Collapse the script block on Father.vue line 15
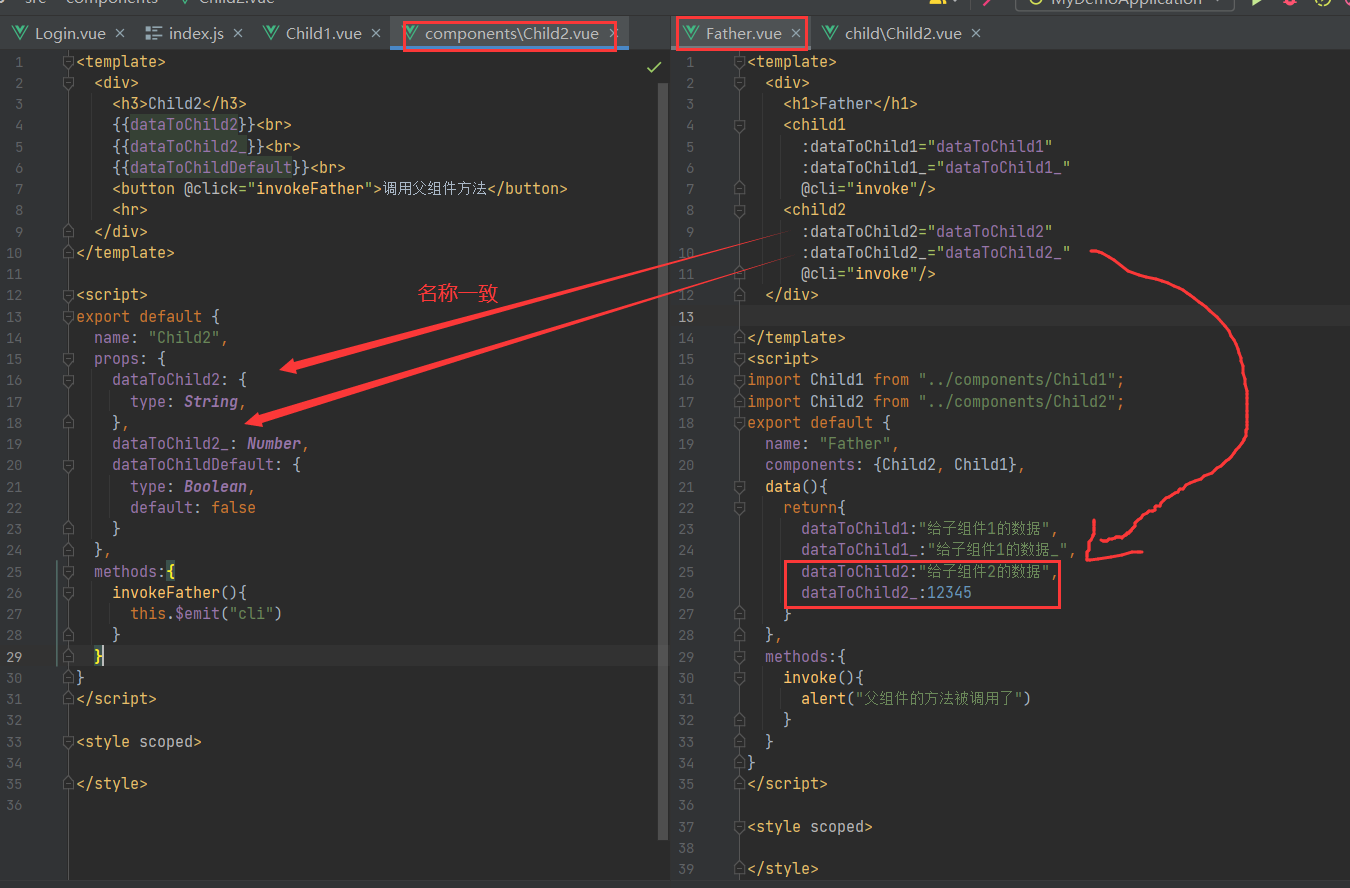This screenshot has height=888, width=1350. click(x=740, y=359)
